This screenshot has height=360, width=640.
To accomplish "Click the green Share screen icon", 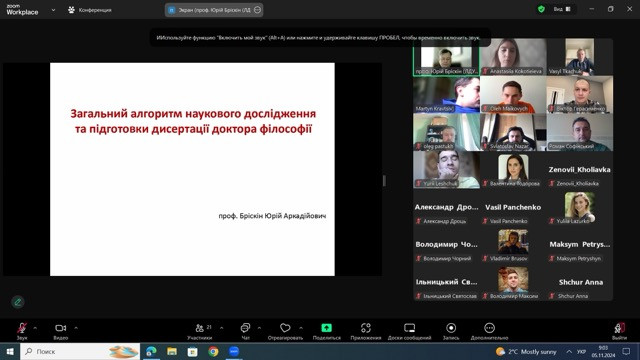I will (327, 328).
